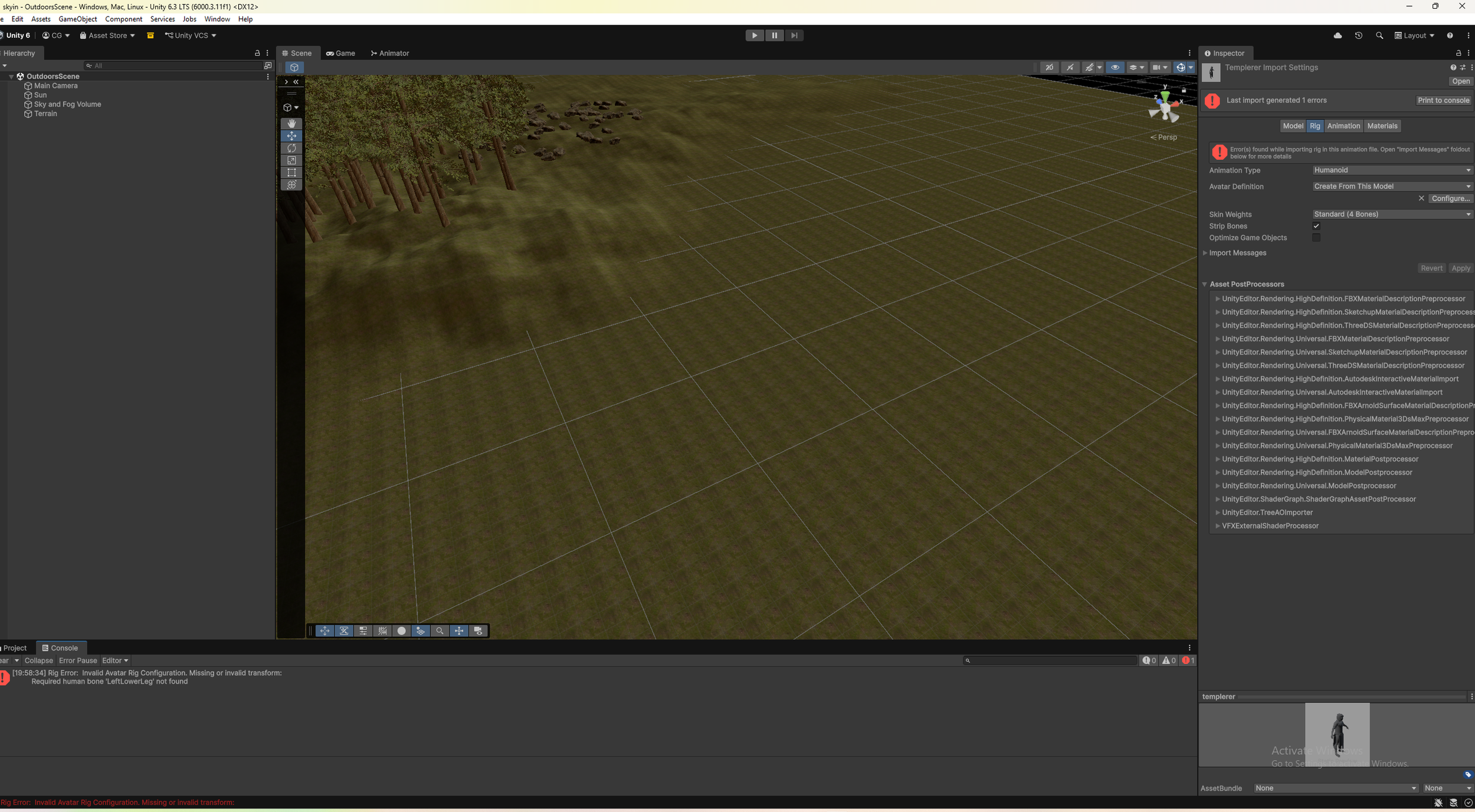Switch to the Model import tab
This screenshot has width=1475, height=812.
[1293, 126]
